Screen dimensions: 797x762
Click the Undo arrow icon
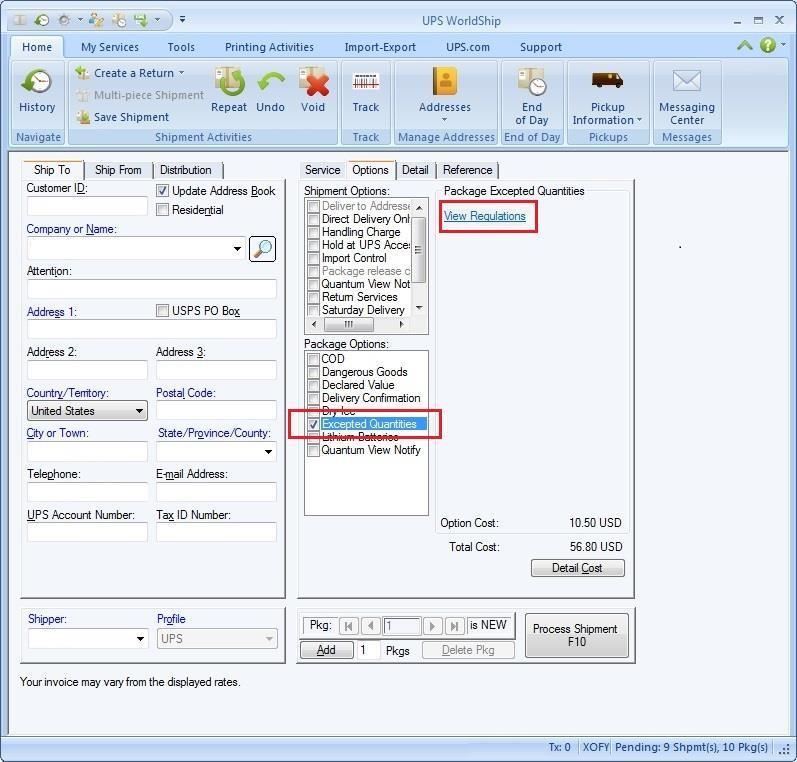pyautogui.click(x=270, y=82)
